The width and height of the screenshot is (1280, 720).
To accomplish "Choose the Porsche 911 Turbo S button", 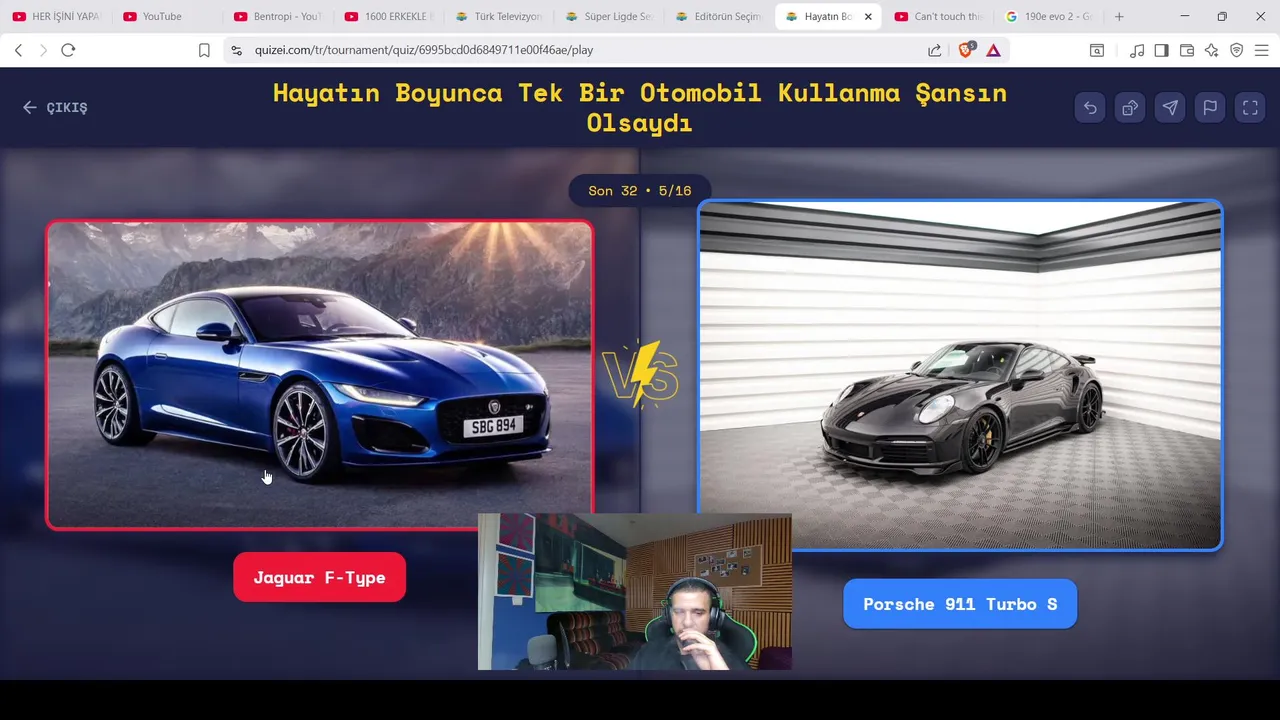I will coord(960,604).
